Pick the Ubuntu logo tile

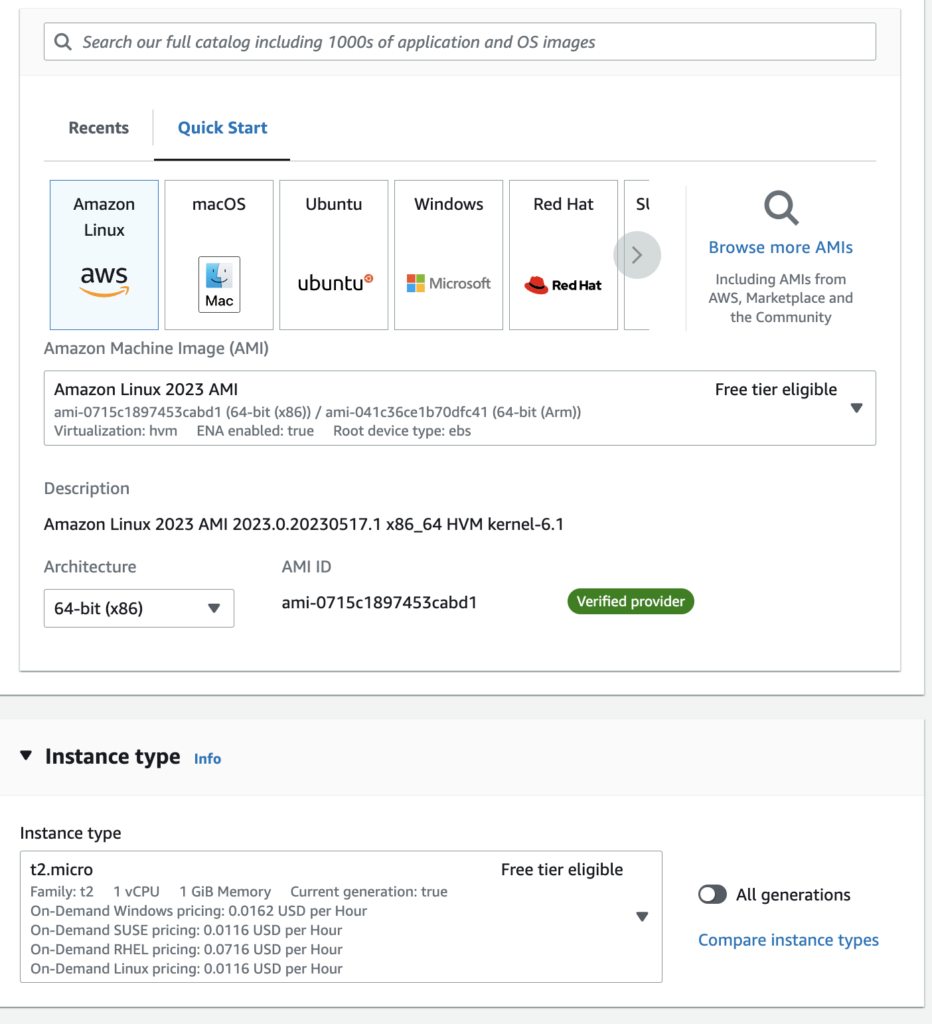pyautogui.click(x=333, y=255)
